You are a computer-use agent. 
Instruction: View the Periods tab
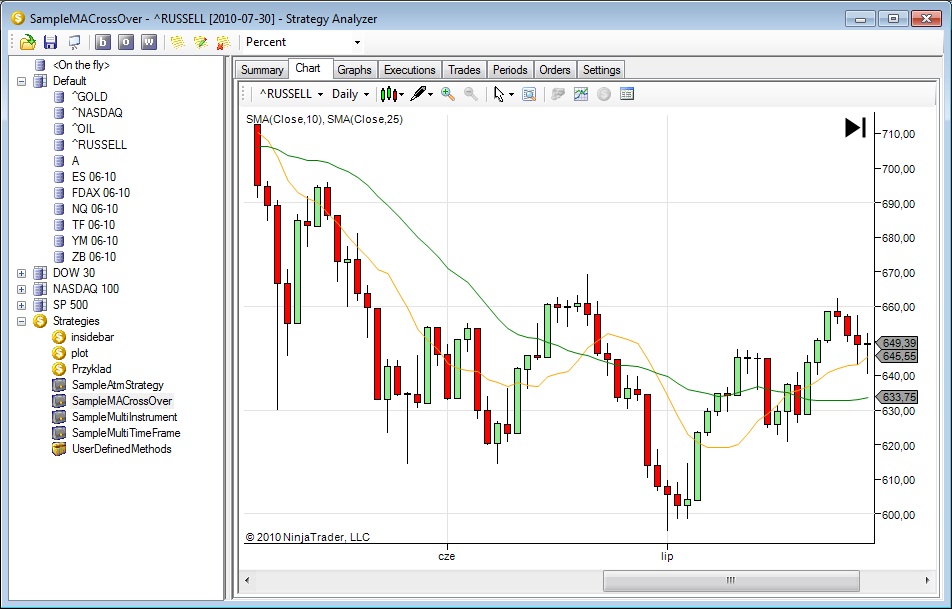510,70
